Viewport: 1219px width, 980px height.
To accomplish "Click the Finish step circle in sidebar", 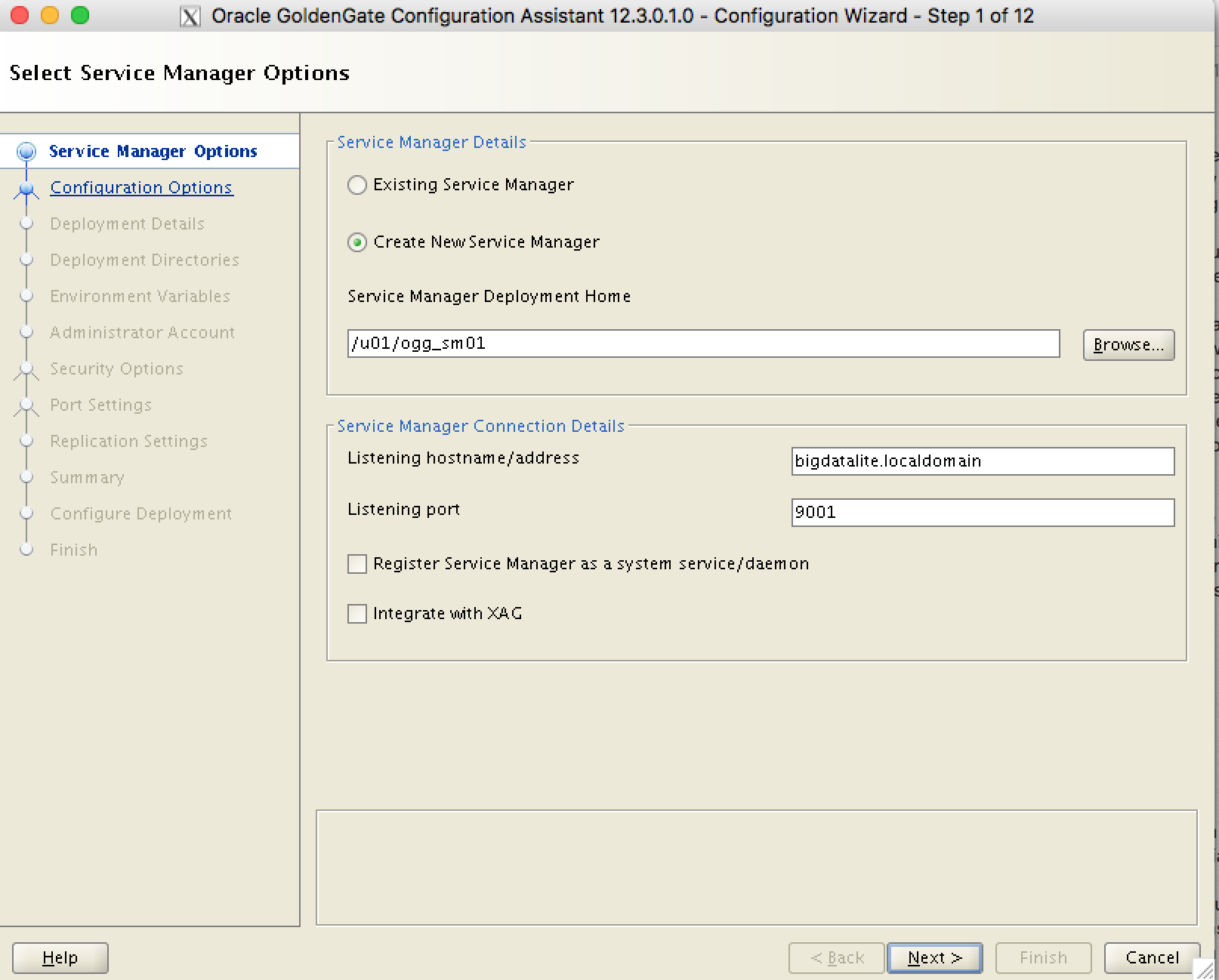I will 27,550.
